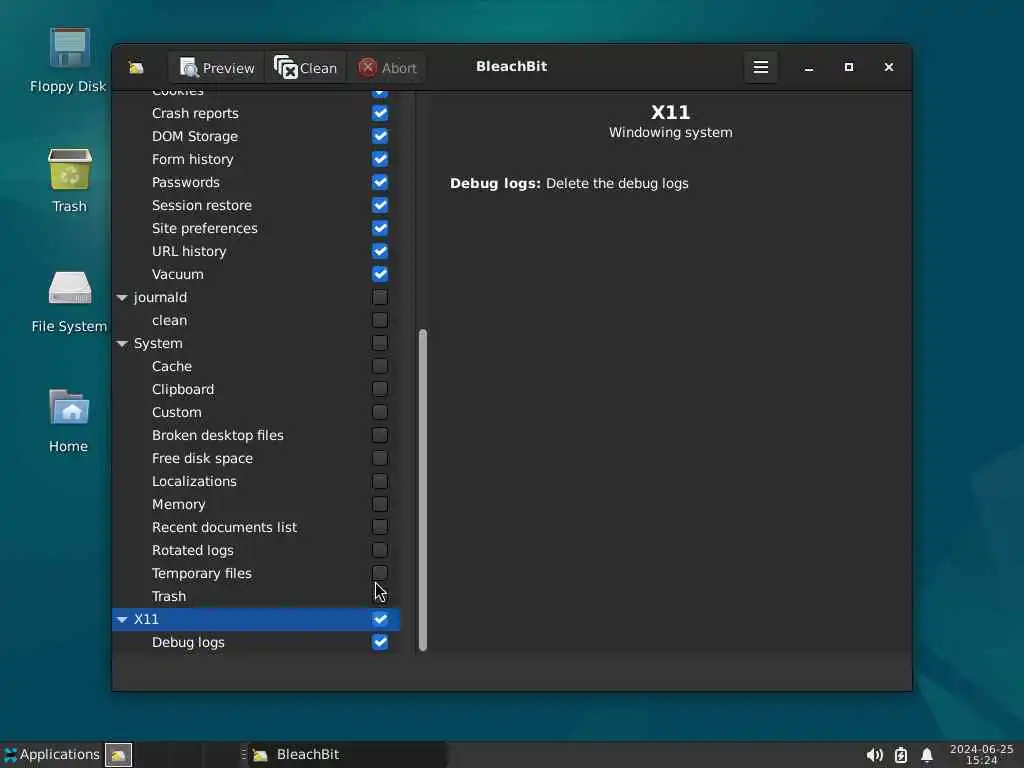The width and height of the screenshot is (1024, 768).
Task: Open the Home folder desktop icon
Action: click(x=69, y=421)
